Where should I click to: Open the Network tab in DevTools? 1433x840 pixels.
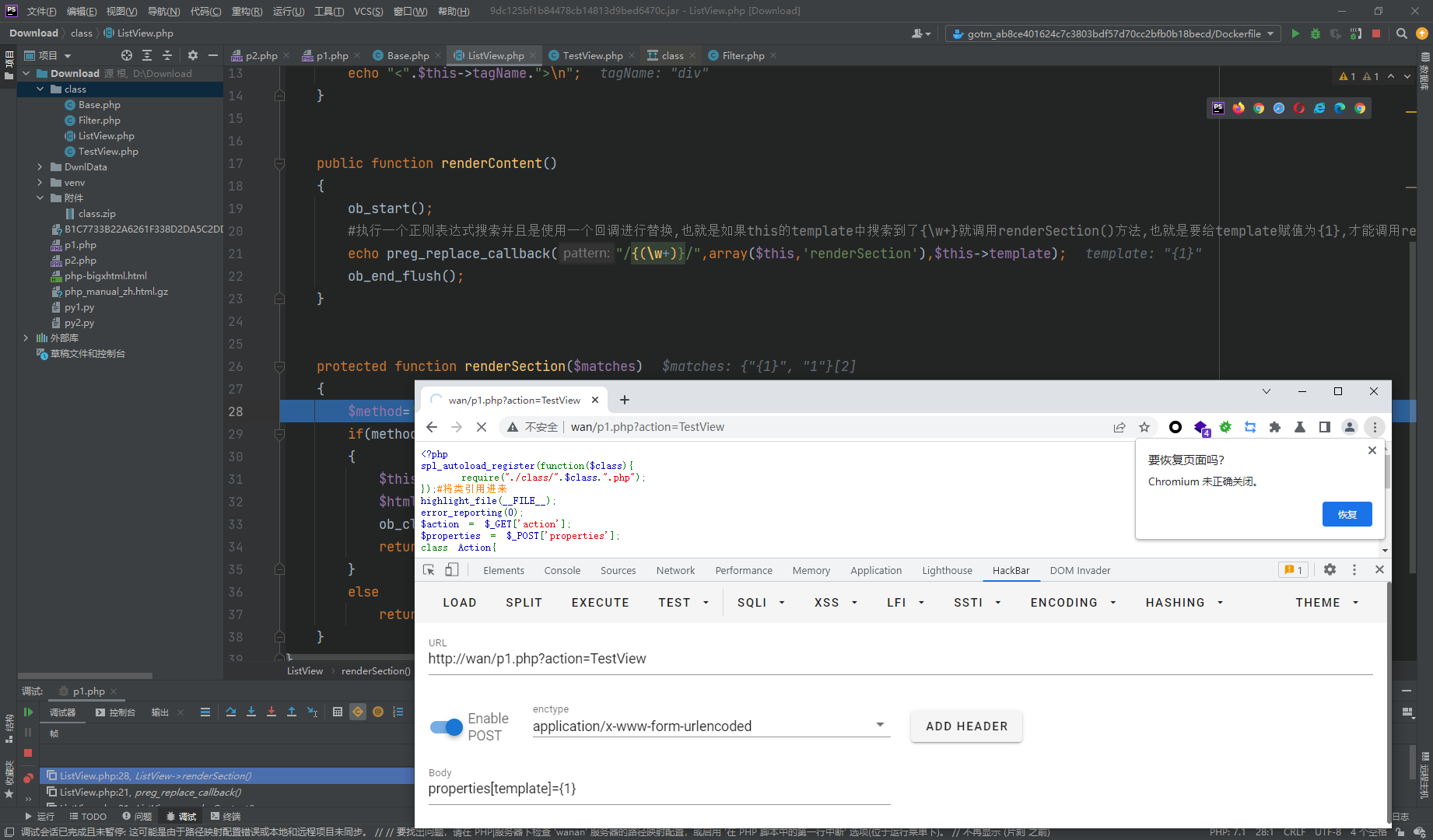coord(674,570)
